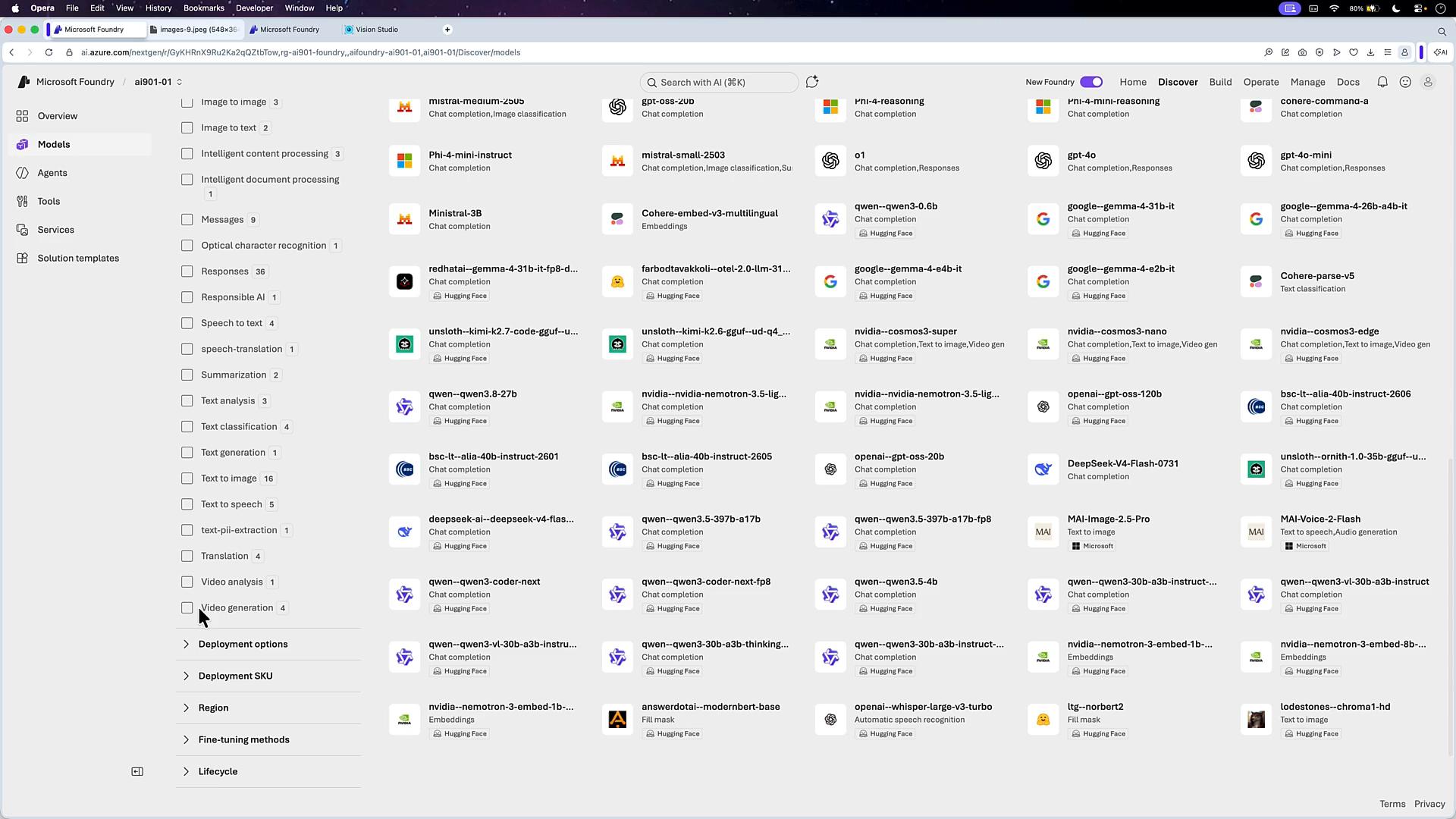The height and width of the screenshot is (819, 1456).
Task: Turn off the New Foundry toggle
Action: [1091, 82]
